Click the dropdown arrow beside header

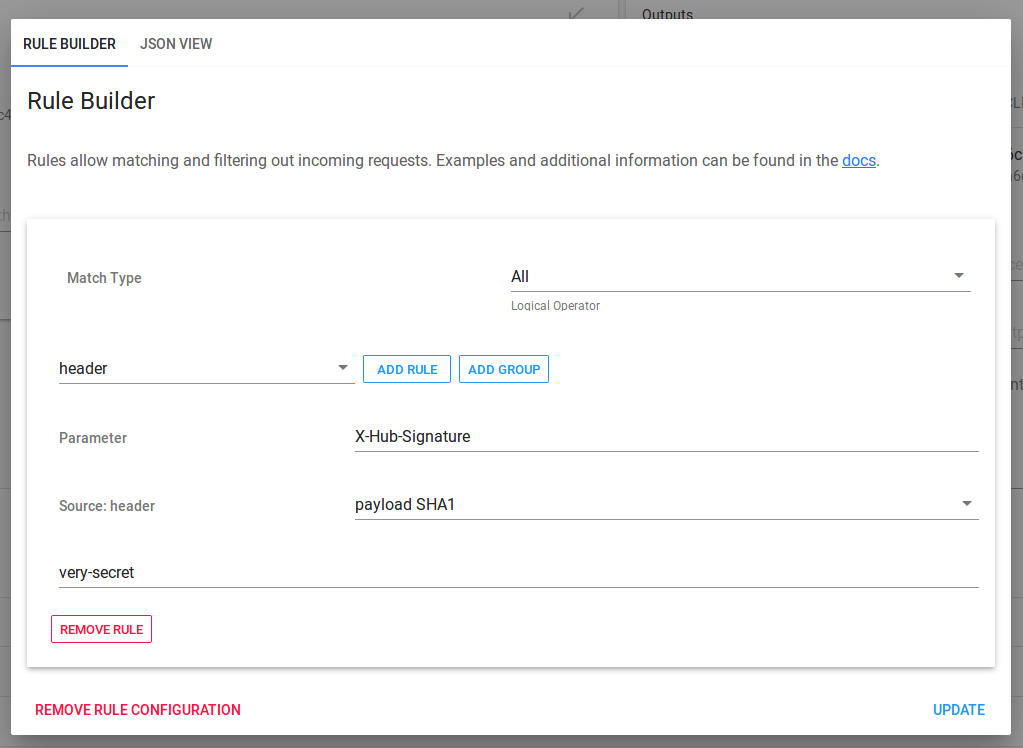[343, 368]
